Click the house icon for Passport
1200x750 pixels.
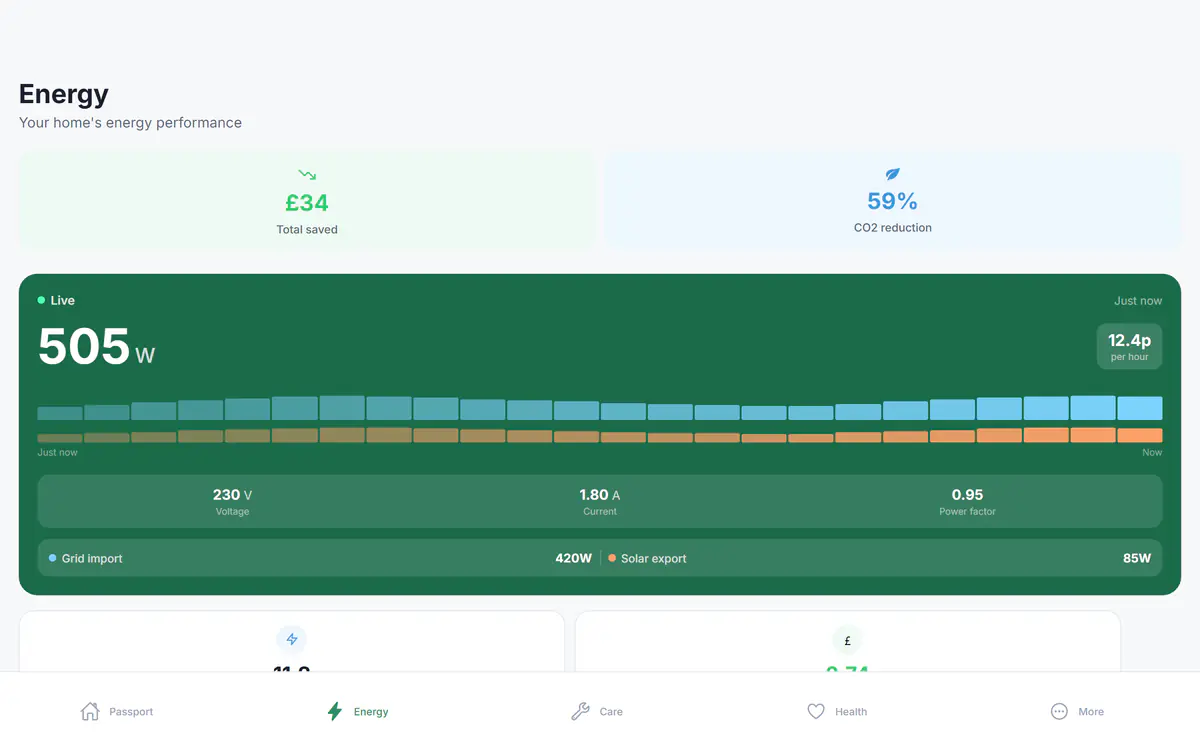click(90, 712)
